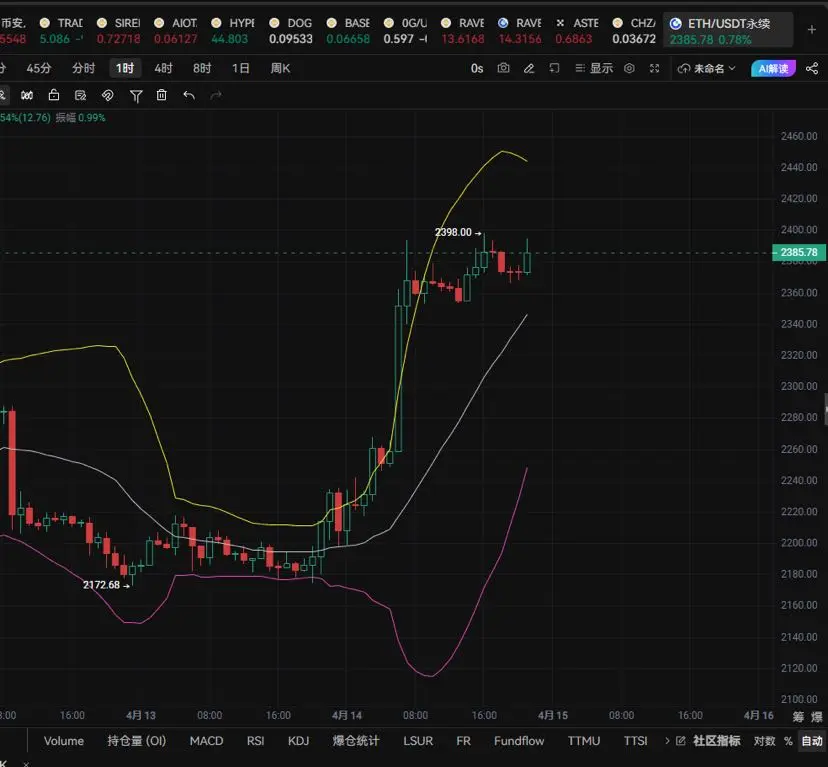Select the 8时 timeframe
The height and width of the screenshot is (767, 828).
pyautogui.click(x=202, y=68)
